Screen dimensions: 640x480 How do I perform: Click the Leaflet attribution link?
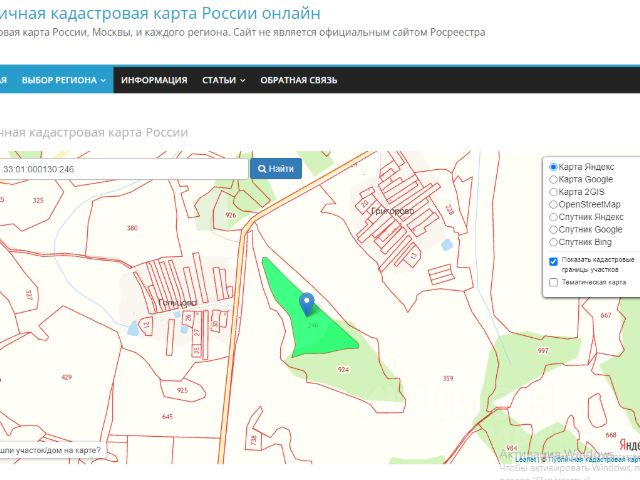coord(525,460)
